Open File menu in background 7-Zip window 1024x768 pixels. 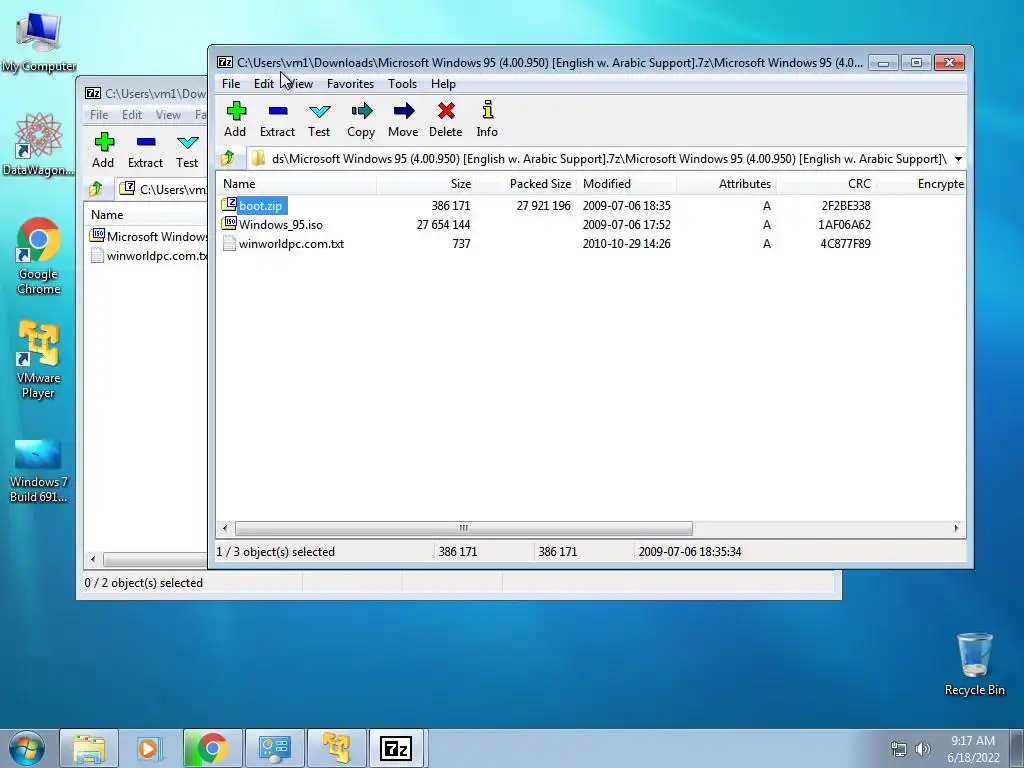[99, 114]
